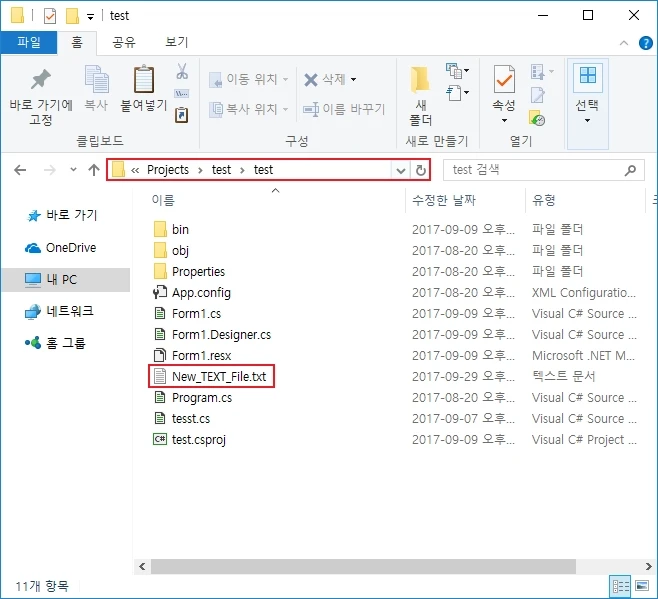Click the refresh button beside address bar

[x=421, y=170]
